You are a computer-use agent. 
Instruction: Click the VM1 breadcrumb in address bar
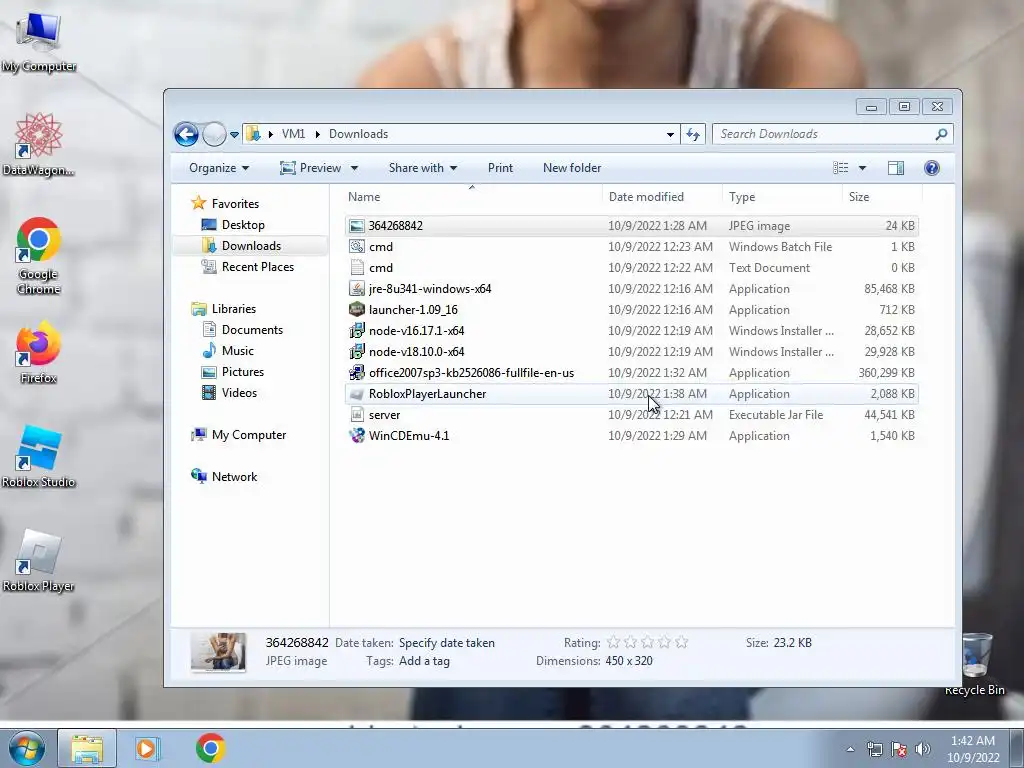pos(293,134)
